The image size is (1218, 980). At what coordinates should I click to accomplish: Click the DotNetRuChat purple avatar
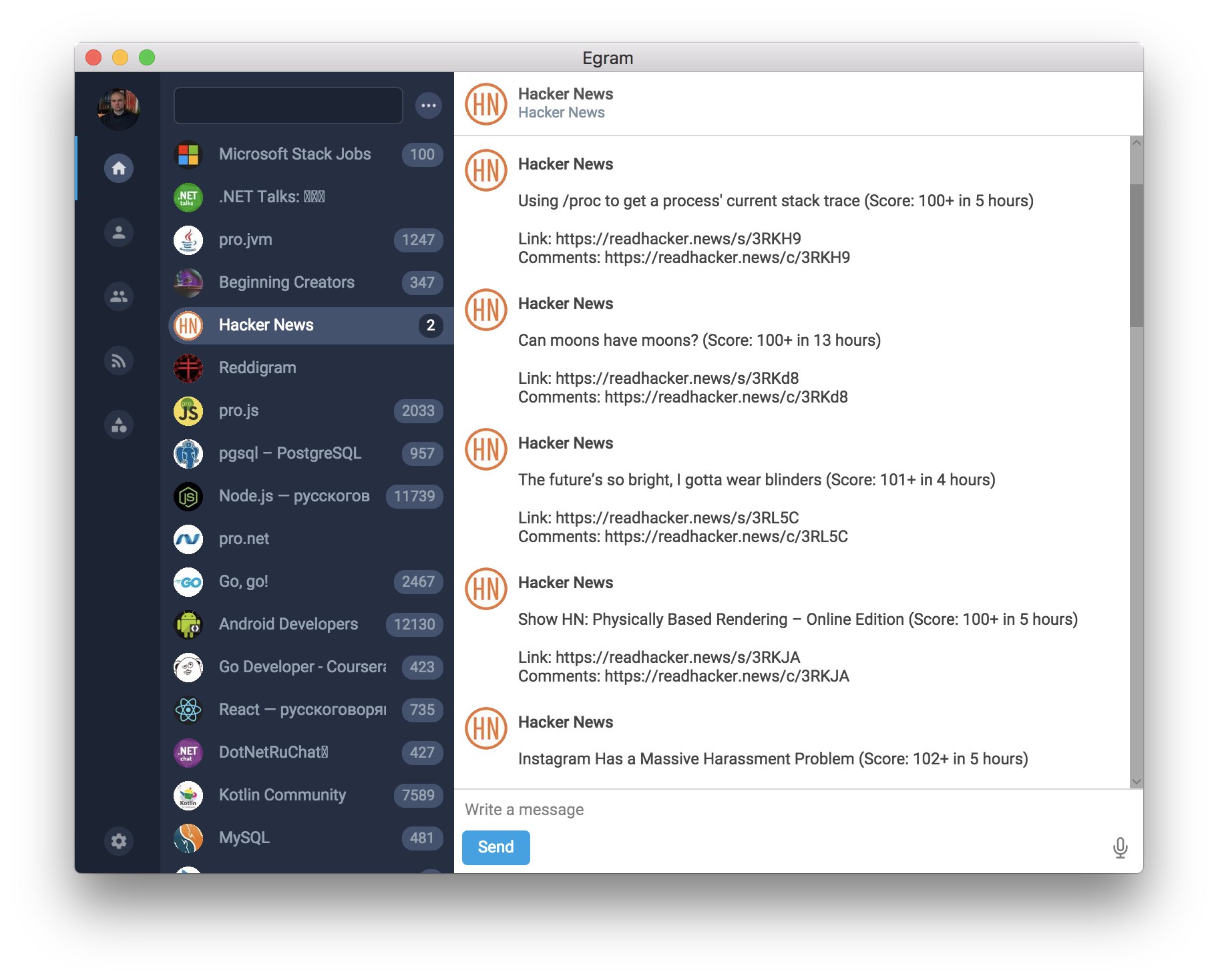(188, 752)
